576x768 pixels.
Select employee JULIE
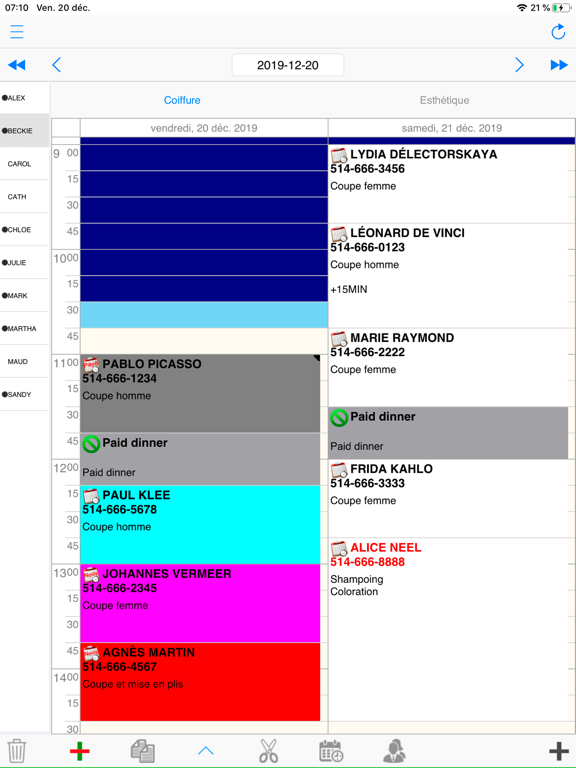tap(24, 263)
